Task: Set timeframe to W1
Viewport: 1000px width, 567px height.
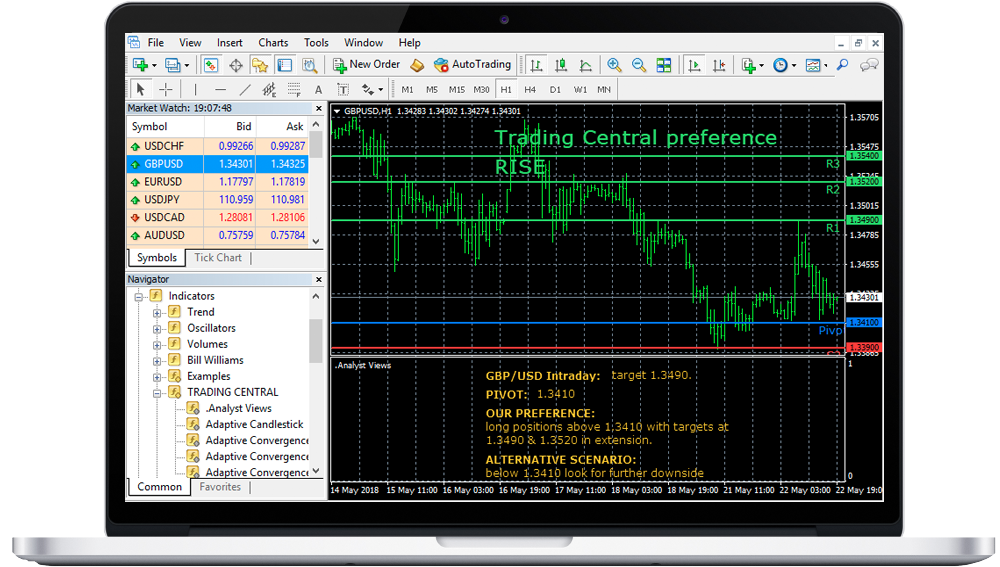Action: coord(580,90)
